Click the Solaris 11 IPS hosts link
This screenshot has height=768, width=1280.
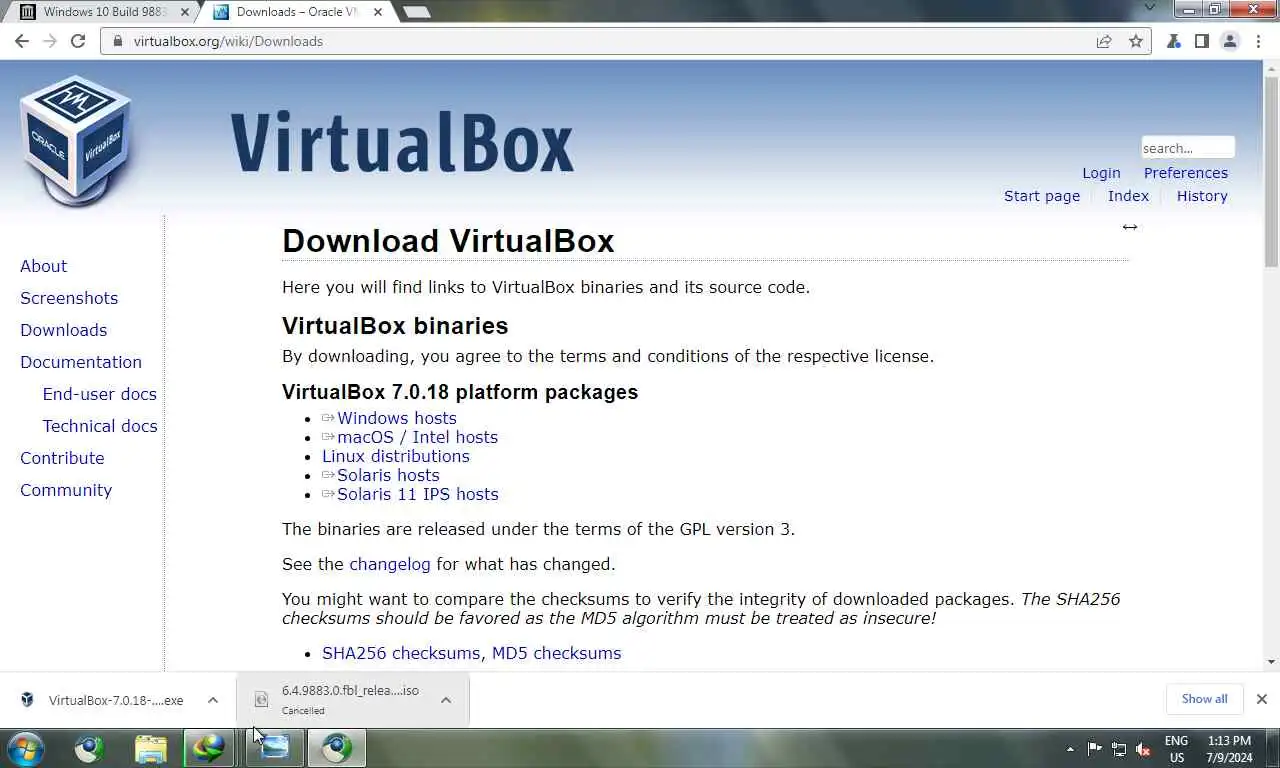[x=417, y=494]
